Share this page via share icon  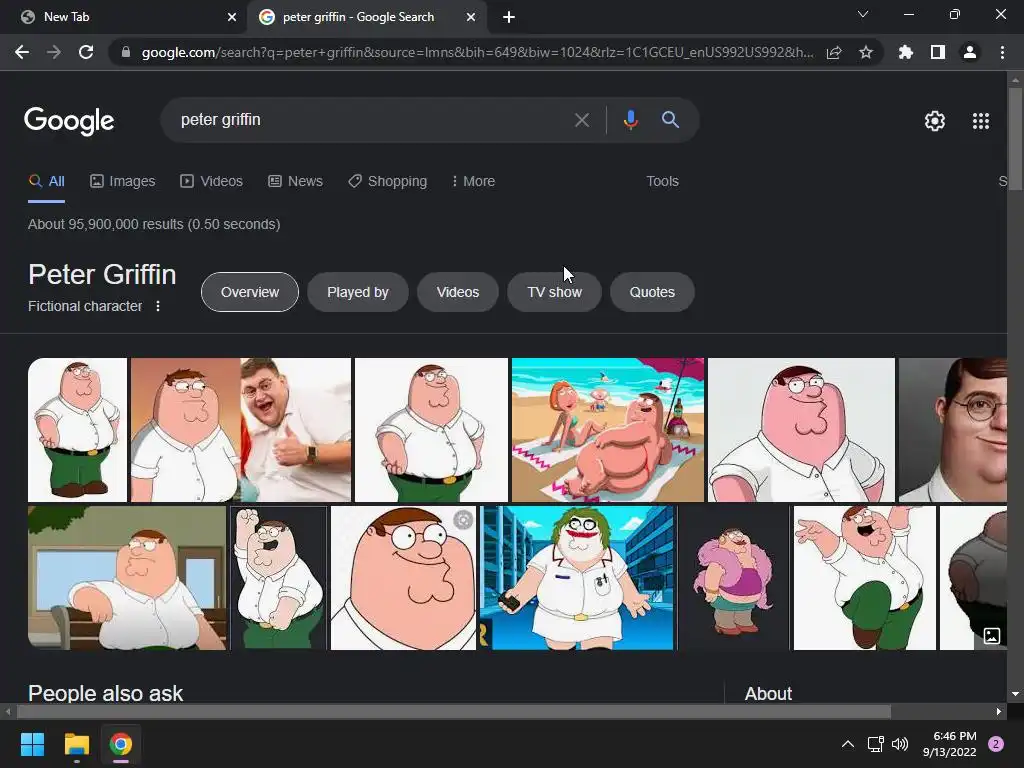click(x=834, y=52)
